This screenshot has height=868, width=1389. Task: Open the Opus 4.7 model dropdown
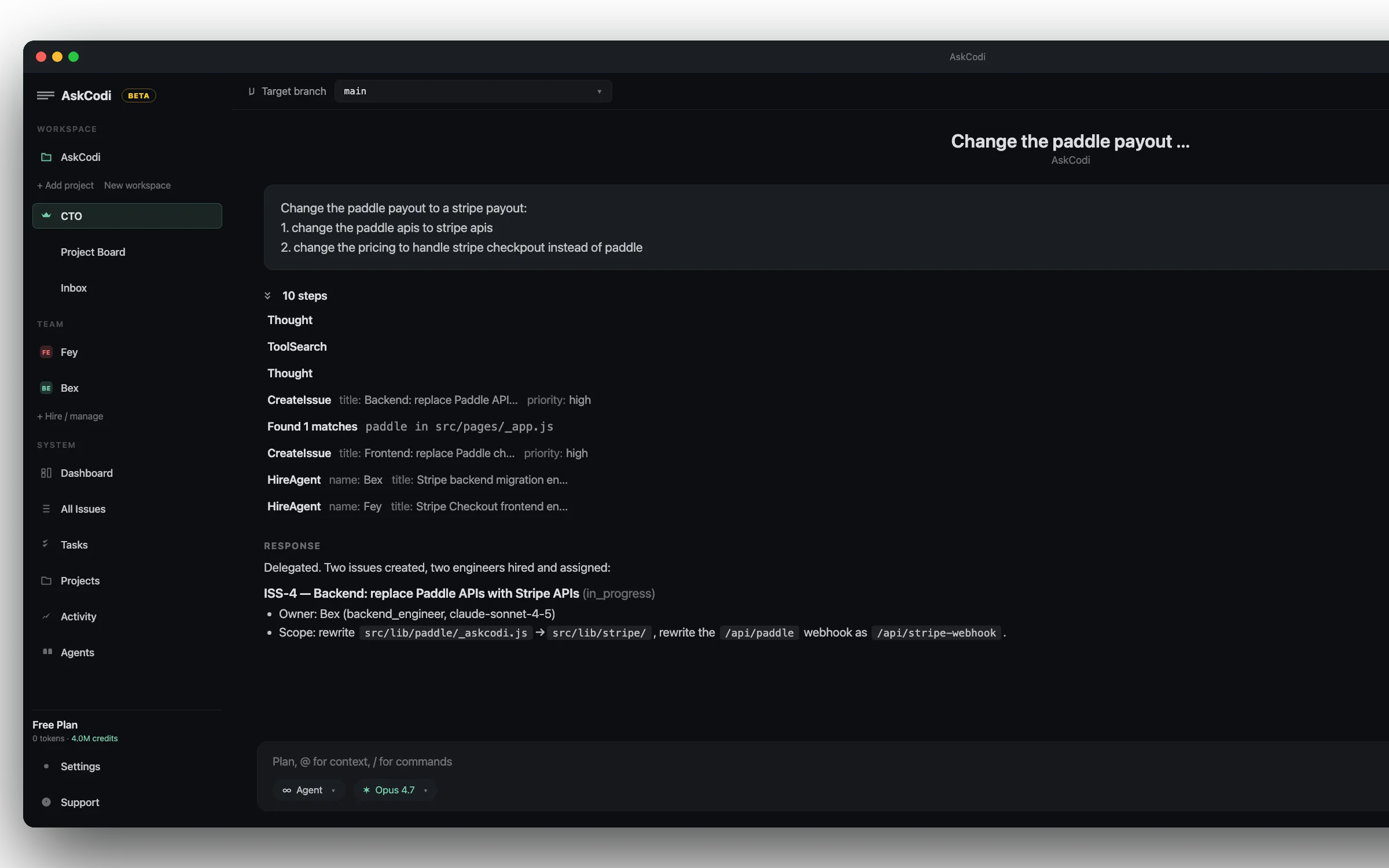[395, 790]
